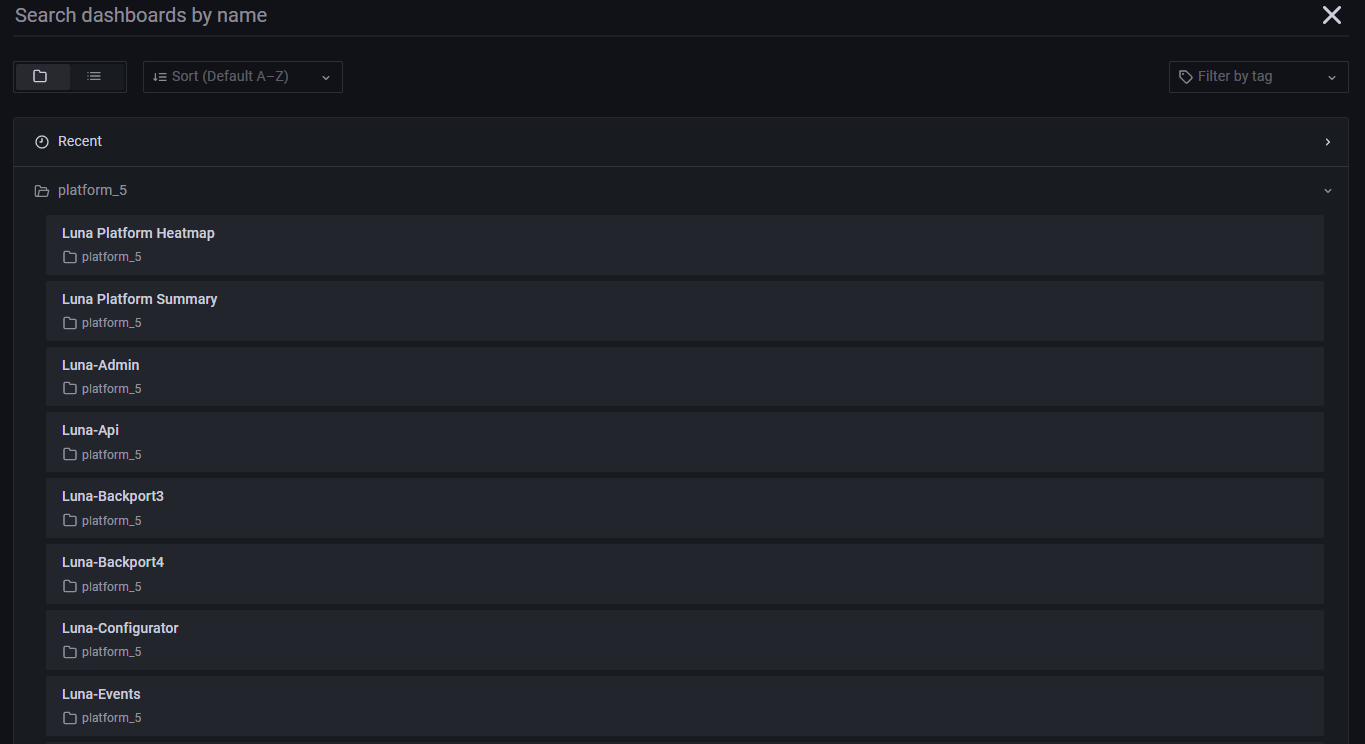Click folder icon under Luna-Events

click(70, 718)
